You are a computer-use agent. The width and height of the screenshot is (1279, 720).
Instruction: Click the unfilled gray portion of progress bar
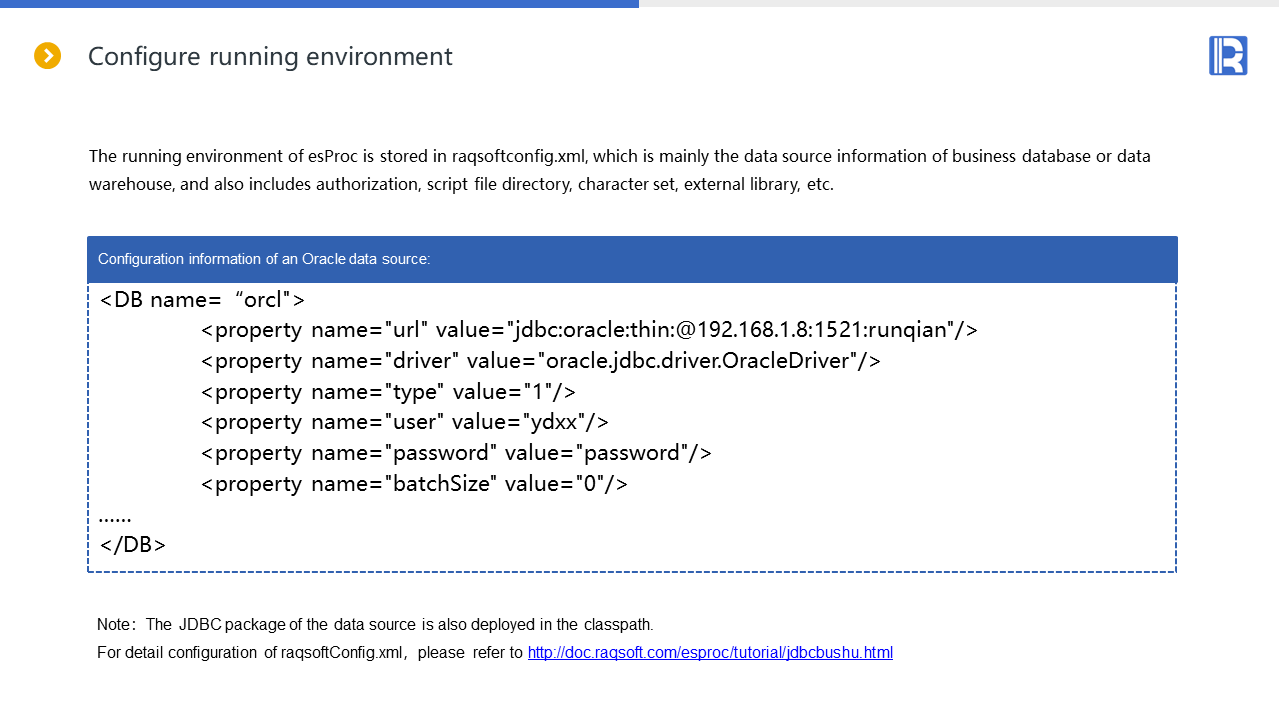point(958,4)
